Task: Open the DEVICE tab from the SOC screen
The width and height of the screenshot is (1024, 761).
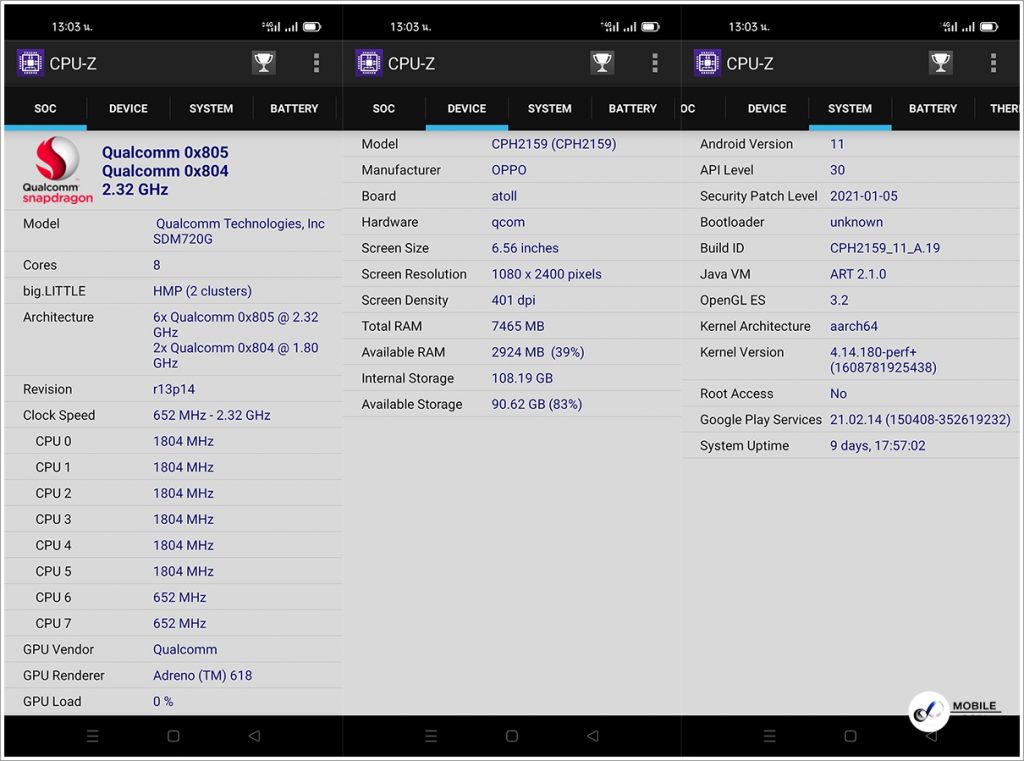Action: point(128,108)
